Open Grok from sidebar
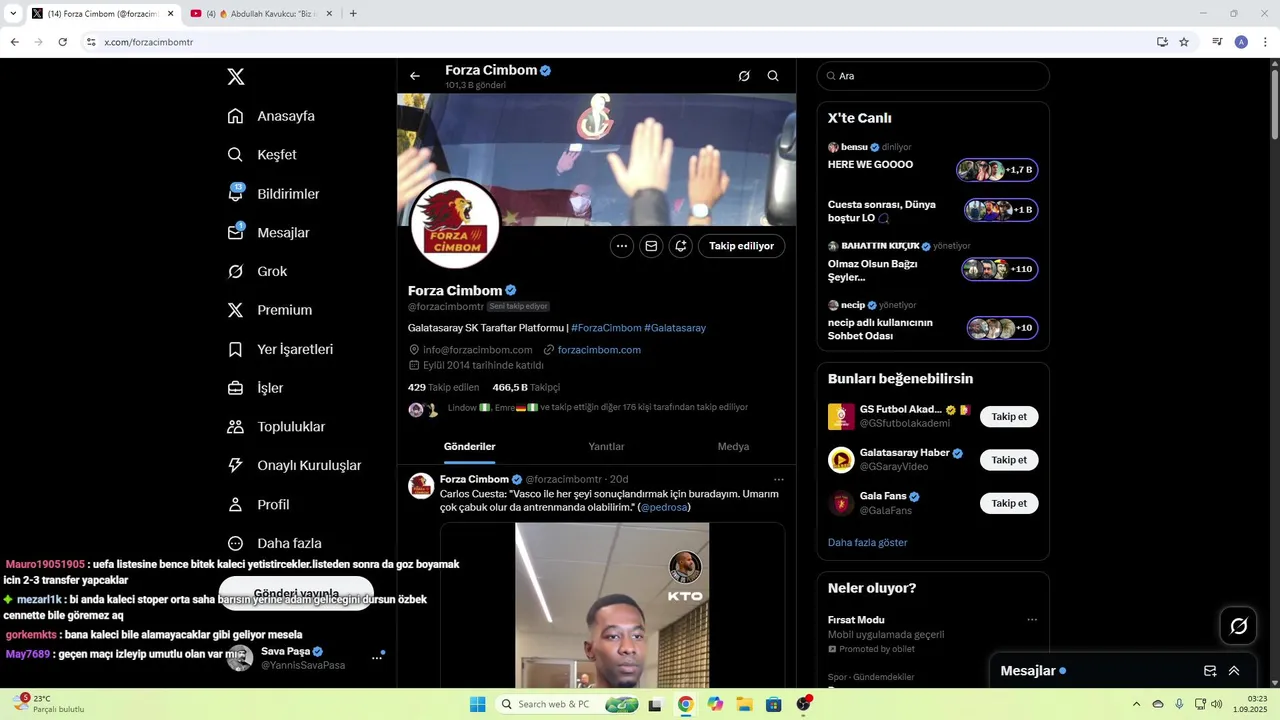The height and width of the screenshot is (720, 1280). [x=257, y=272]
